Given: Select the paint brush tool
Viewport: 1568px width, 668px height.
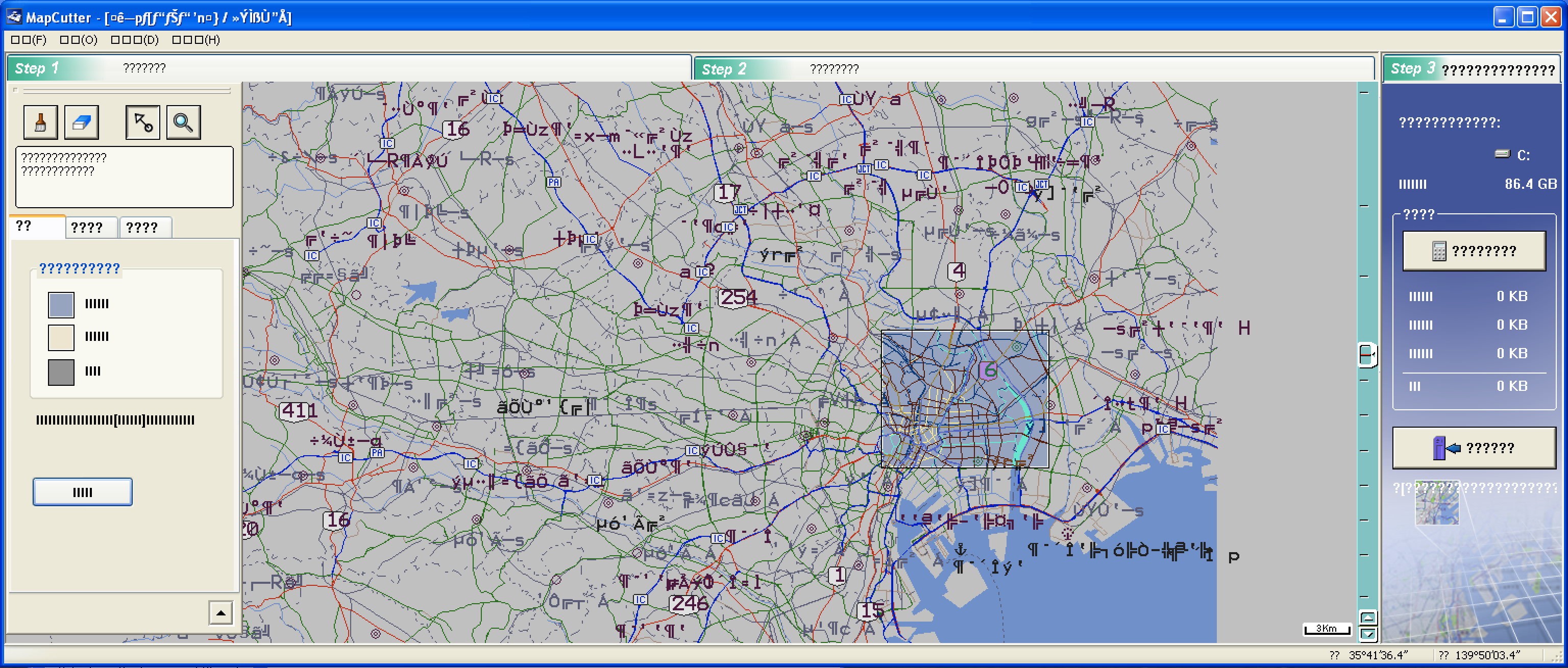Looking at the screenshot, I should pos(41,122).
